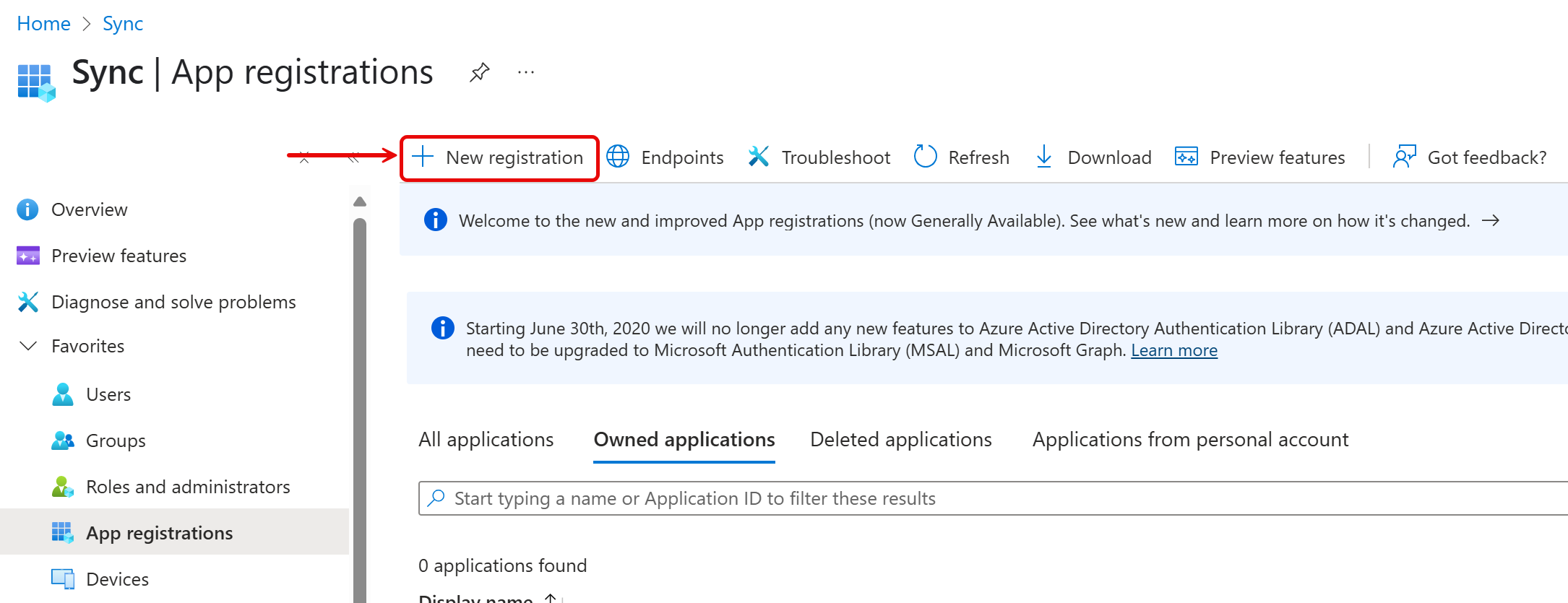Open the more options ellipsis

[526, 72]
